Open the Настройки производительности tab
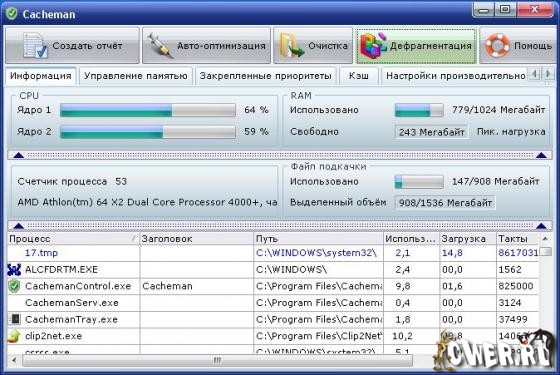Image resolution: width=560 pixels, height=375 pixels. coord(455,76)
